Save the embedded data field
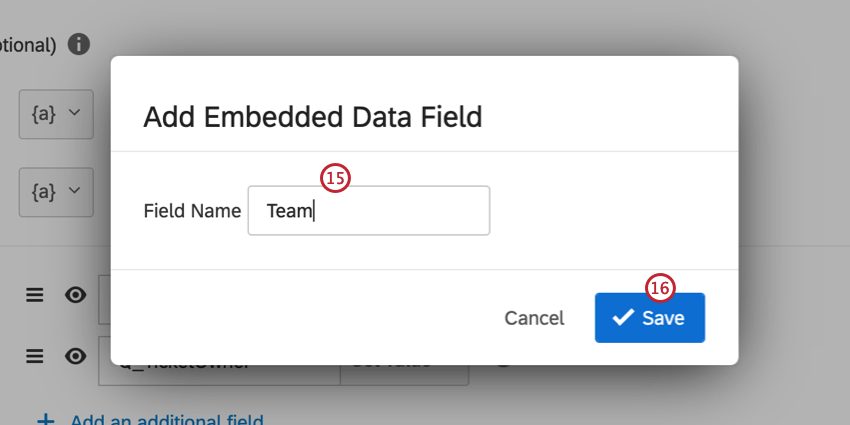 (x=650, y=318)
